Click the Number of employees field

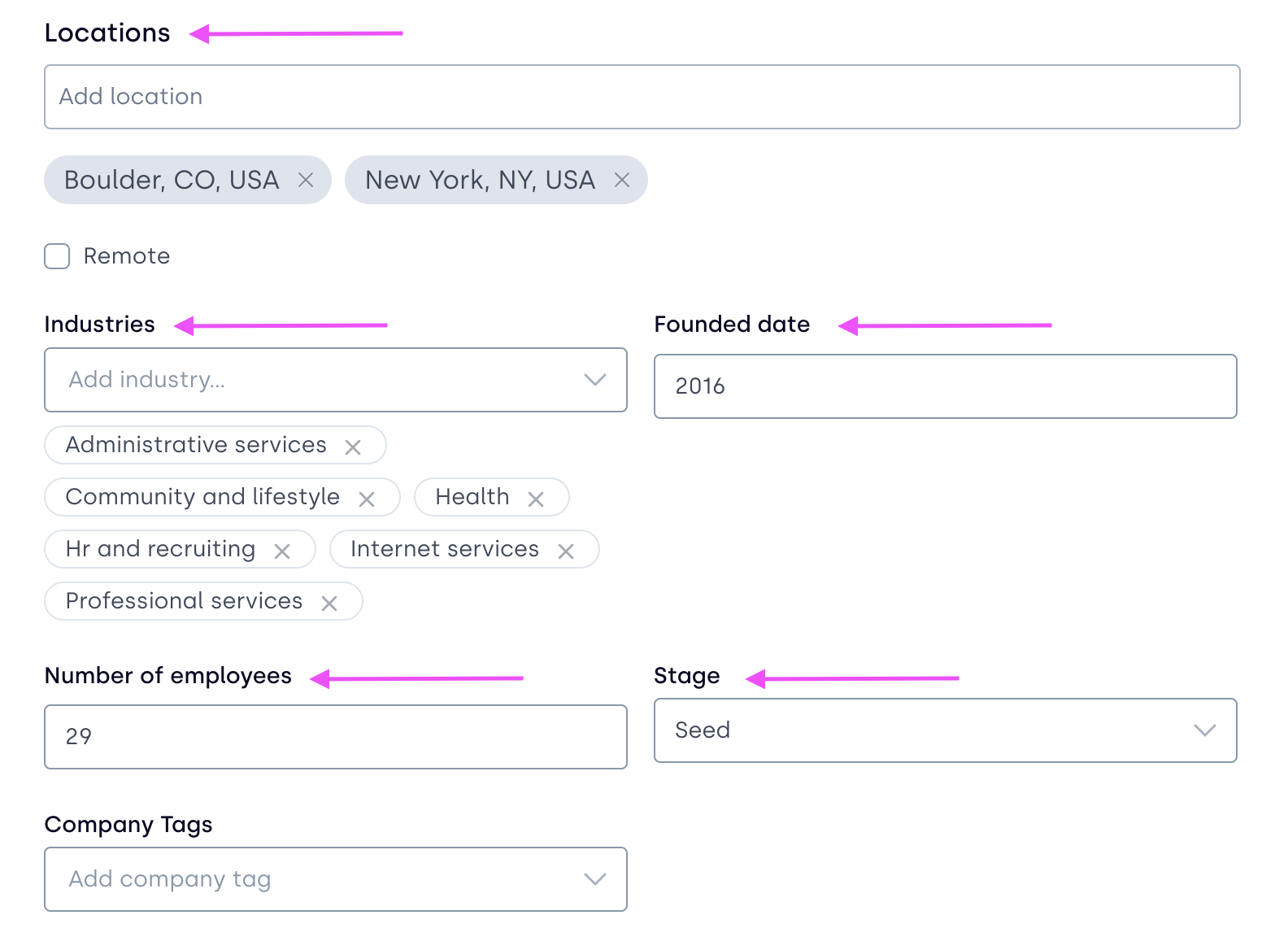(335, 736)
